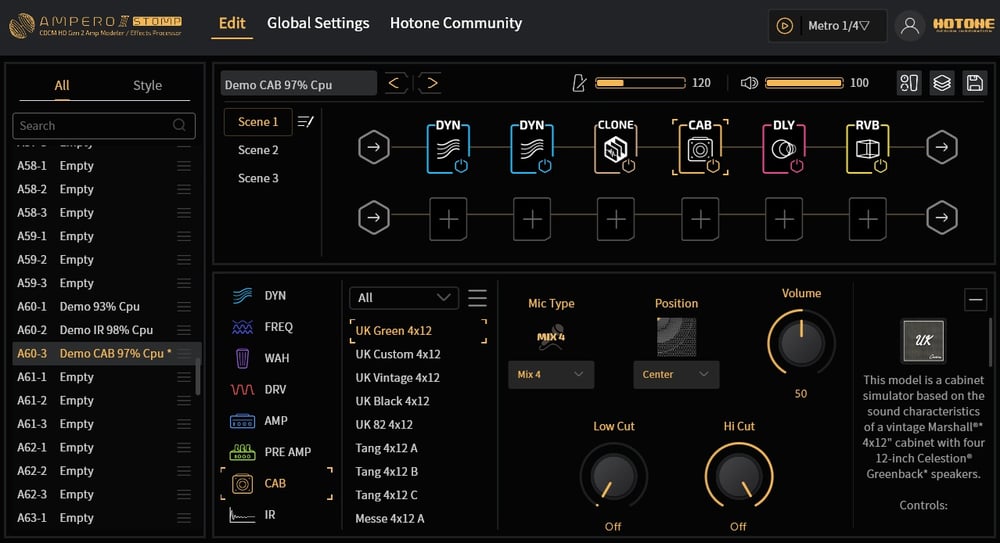Collapse the description panel minus button
The image size is (1000, 543).
[975, 299]
